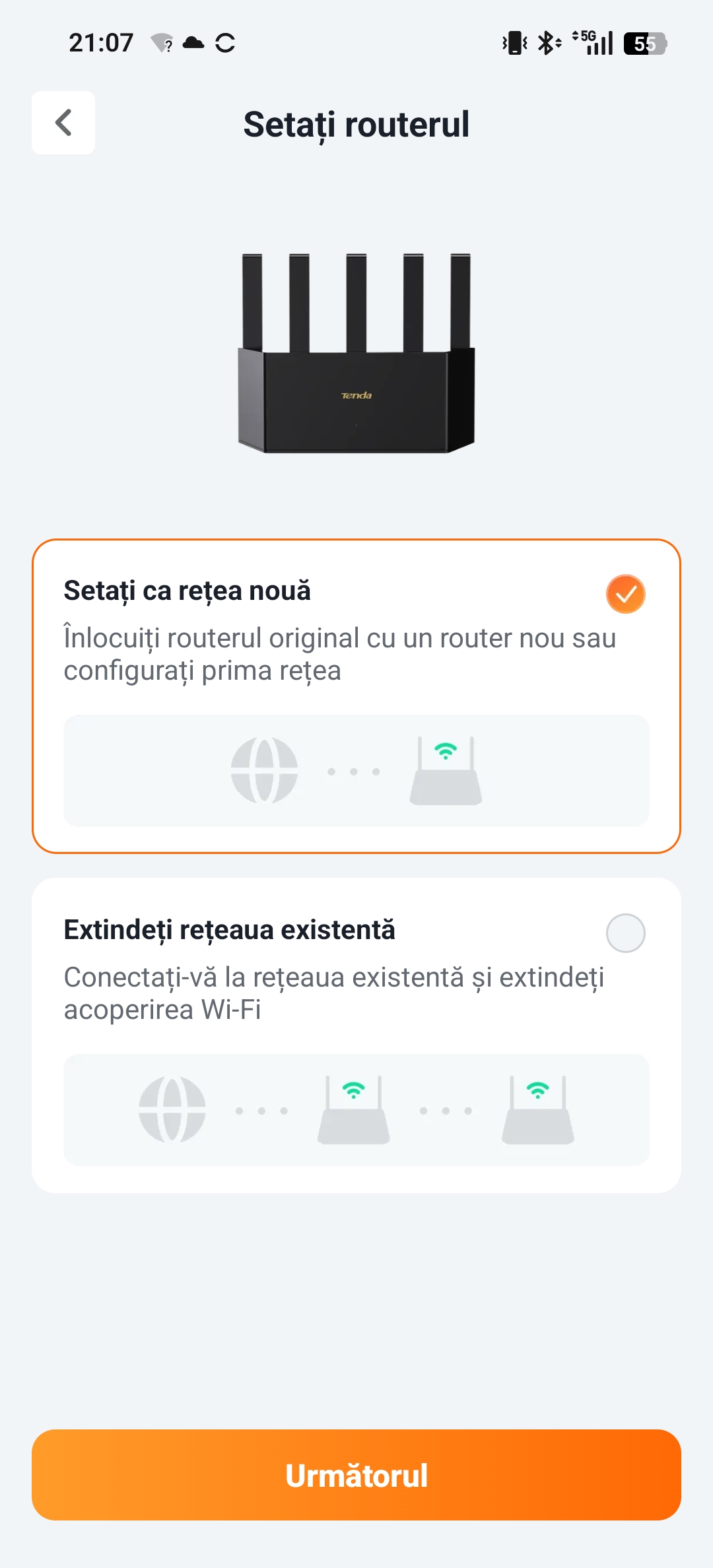Tap the globe icon in new network diagram
This screenshot has height=1568, width=713.
coord(264,771)
